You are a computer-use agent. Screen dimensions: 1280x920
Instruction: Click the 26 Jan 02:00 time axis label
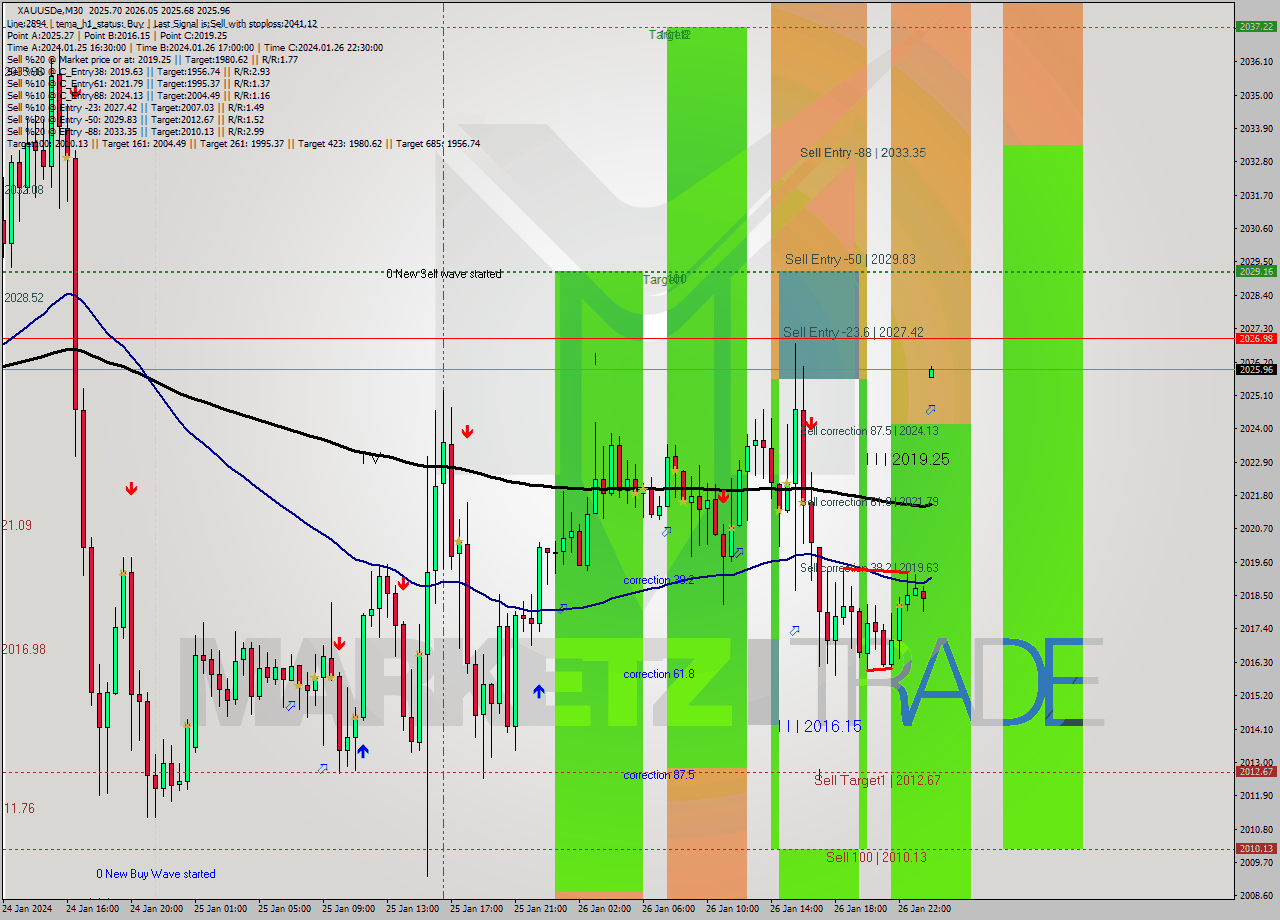[606, 909]
